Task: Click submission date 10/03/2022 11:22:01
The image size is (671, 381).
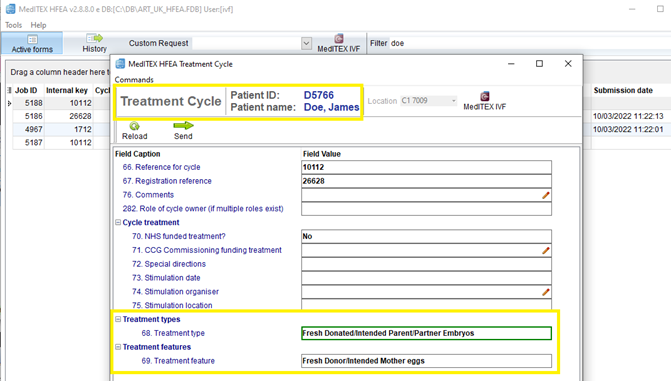Action: click(628, 129)
